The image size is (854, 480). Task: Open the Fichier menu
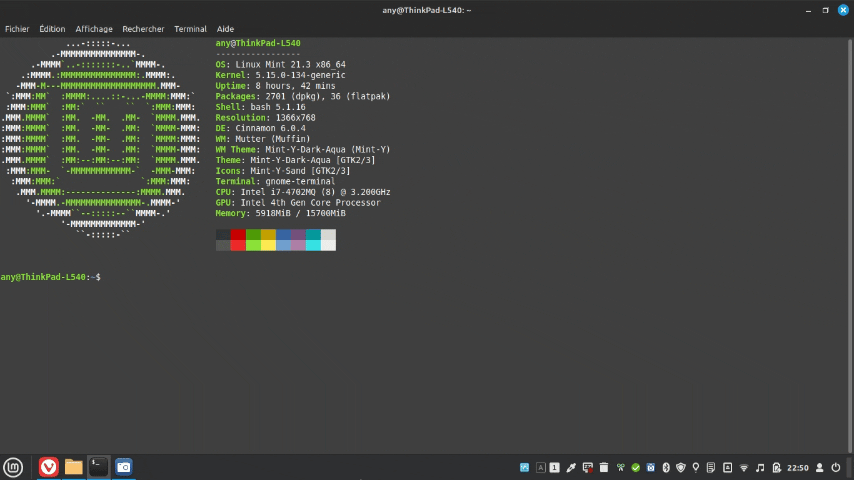(17, 29)
